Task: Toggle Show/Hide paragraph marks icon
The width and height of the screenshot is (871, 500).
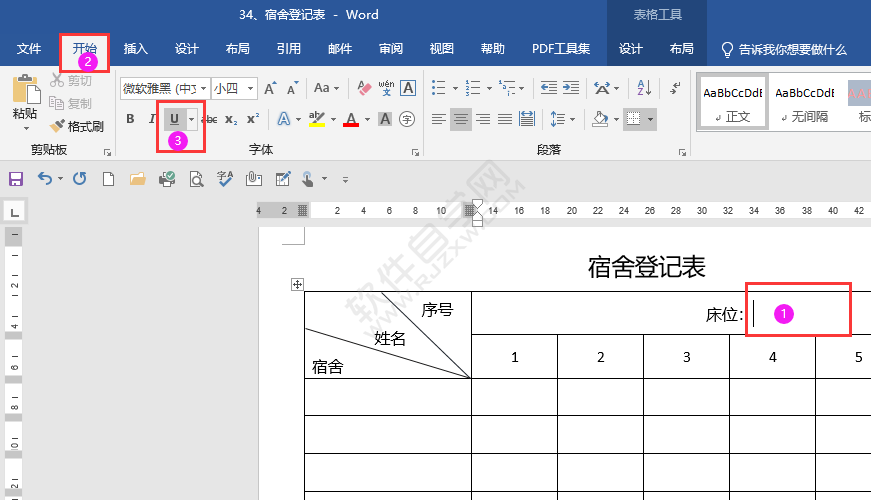Action: click(x=675, y=88)
